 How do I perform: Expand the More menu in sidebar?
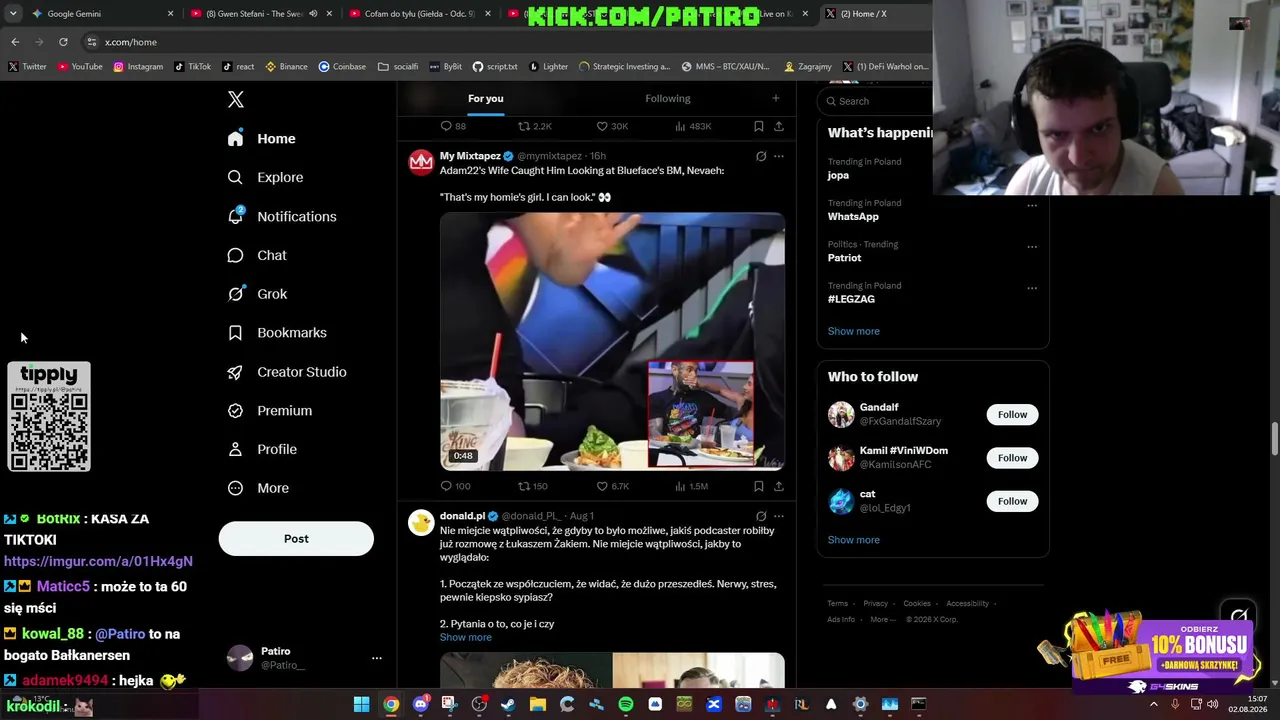click(x=258, y=488)
